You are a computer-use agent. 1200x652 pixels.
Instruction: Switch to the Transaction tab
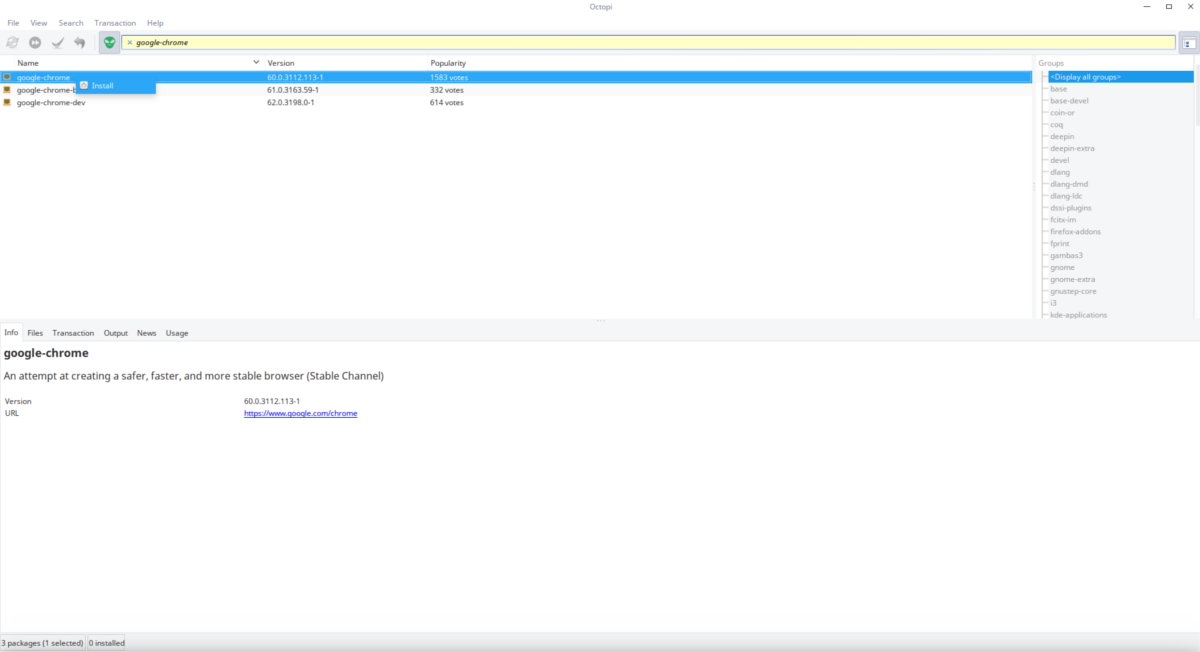tap(73, 333)
